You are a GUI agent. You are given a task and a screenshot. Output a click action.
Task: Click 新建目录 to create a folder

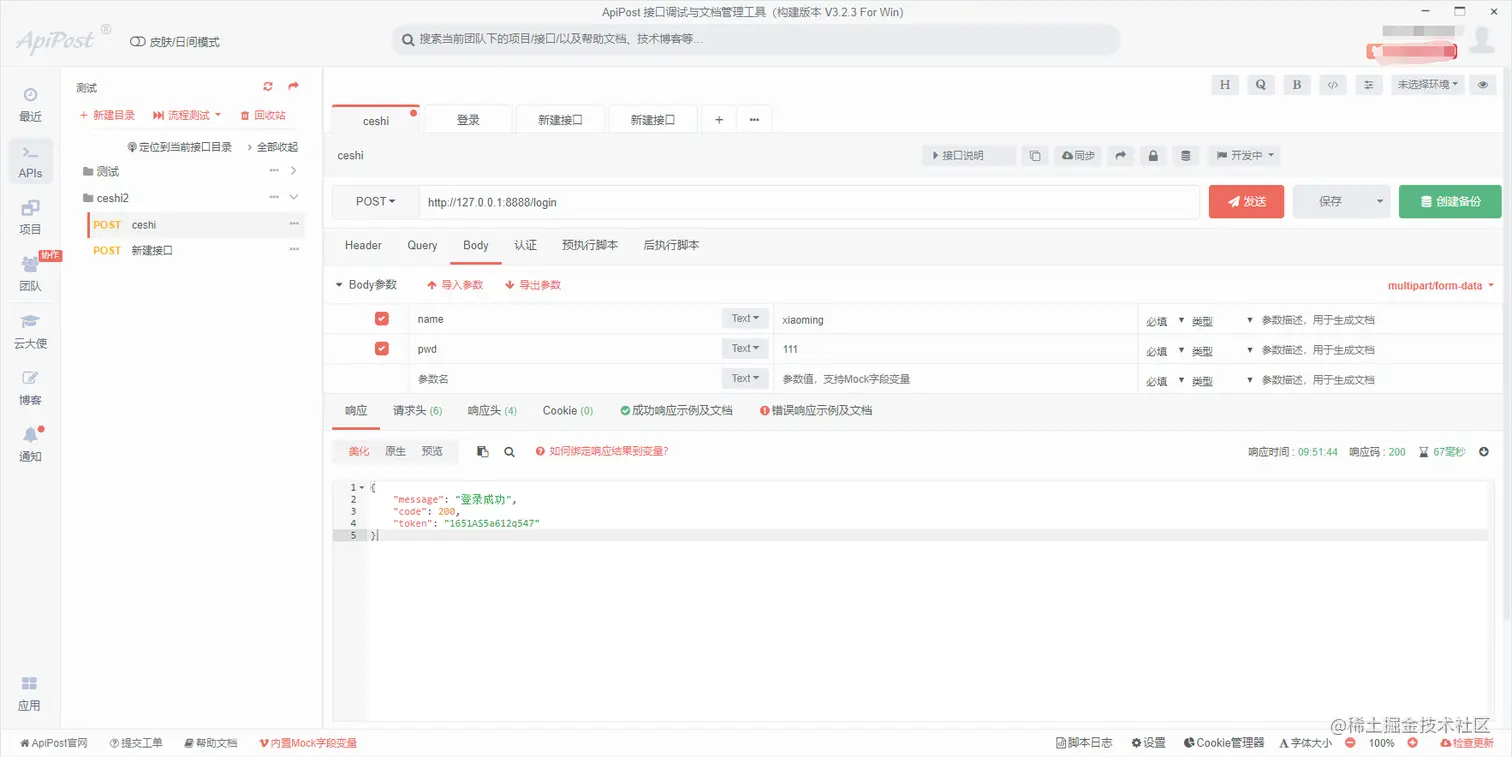pos(107,116)
